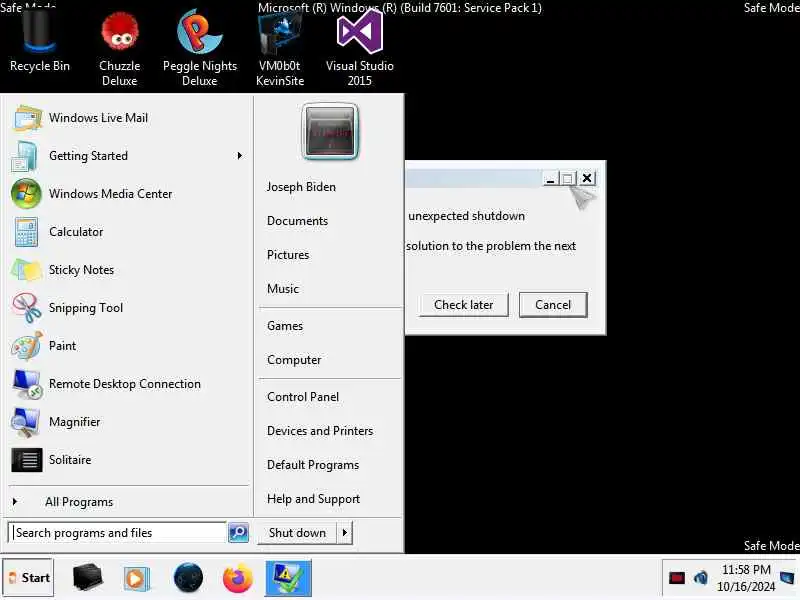
Task: Click the volume tray icon
Action: [x=701, y=578]
